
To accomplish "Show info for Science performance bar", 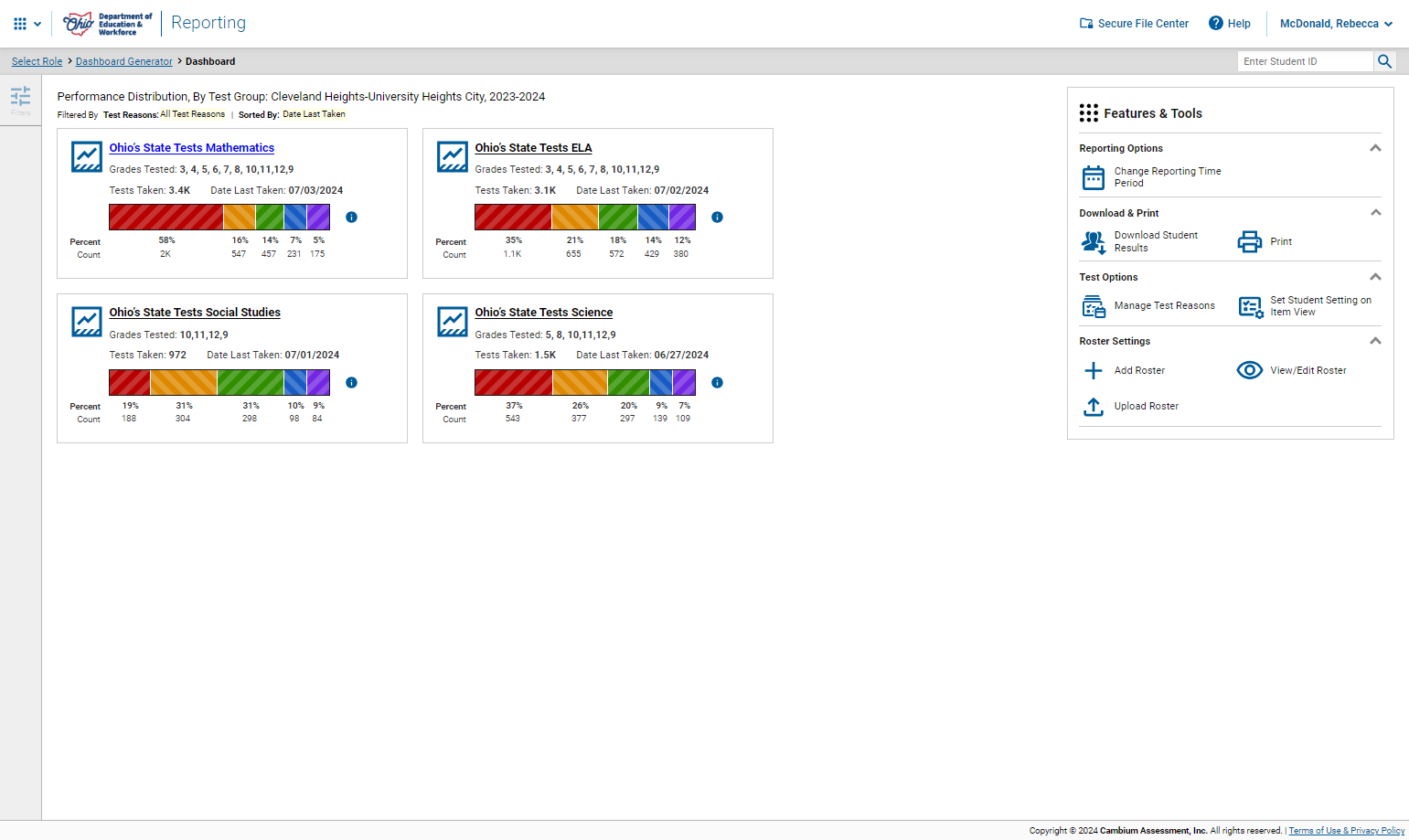I will [x=717, y=383].
